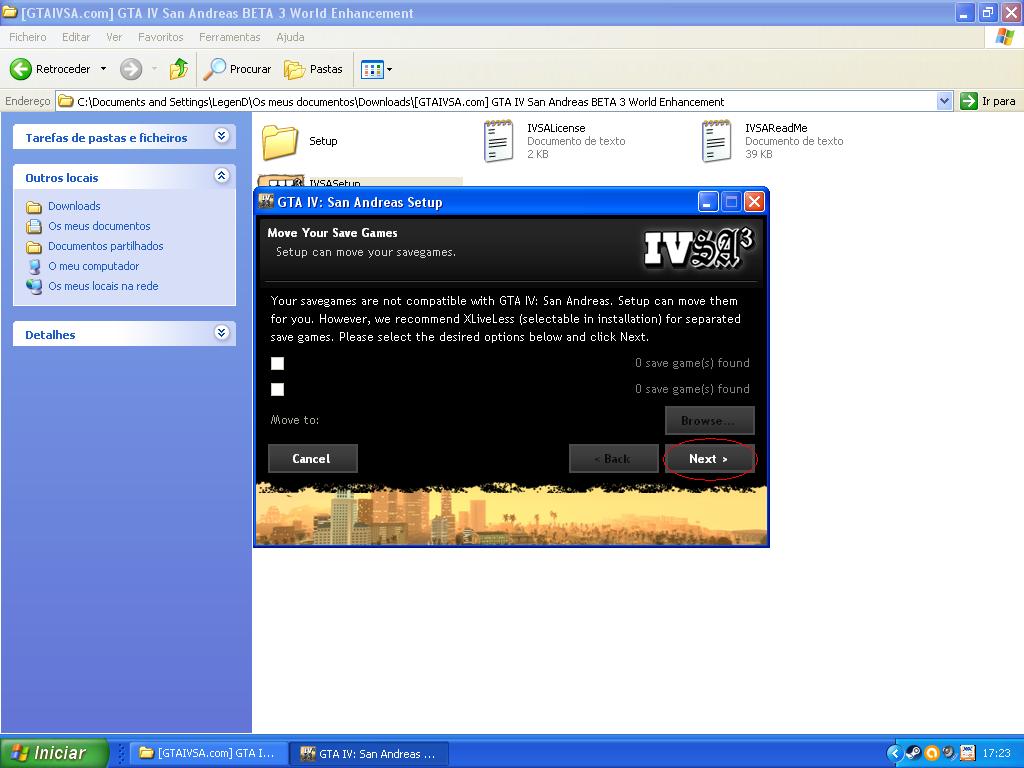Click the Windows flag logo in menu bar

point(1004,37)
